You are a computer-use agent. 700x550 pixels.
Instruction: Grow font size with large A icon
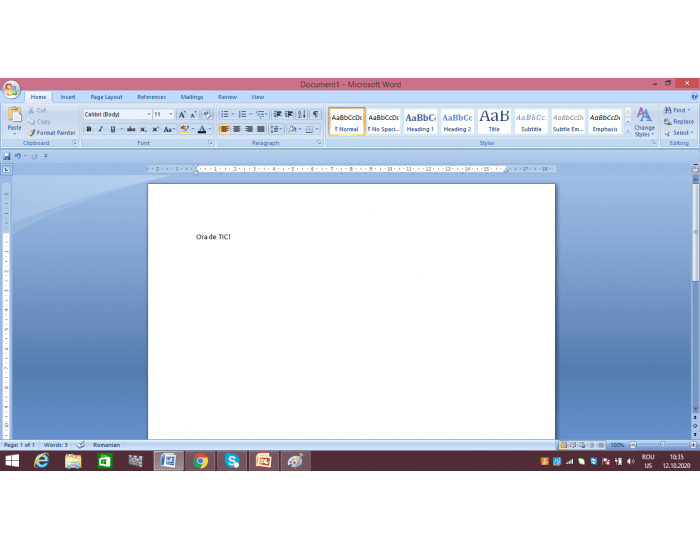[x=182, y=115]
